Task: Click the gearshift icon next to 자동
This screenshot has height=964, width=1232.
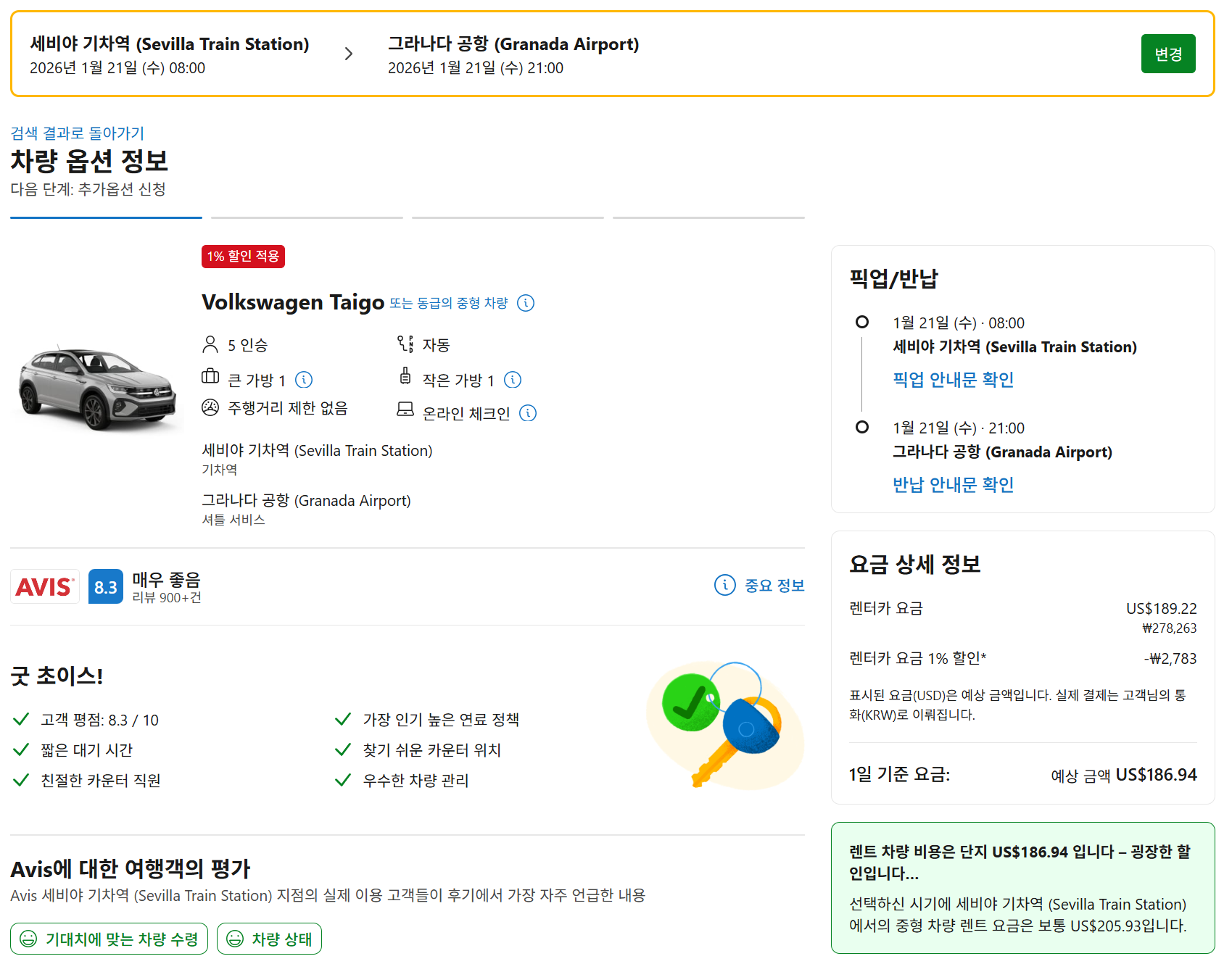Action: tap(405, 344)
